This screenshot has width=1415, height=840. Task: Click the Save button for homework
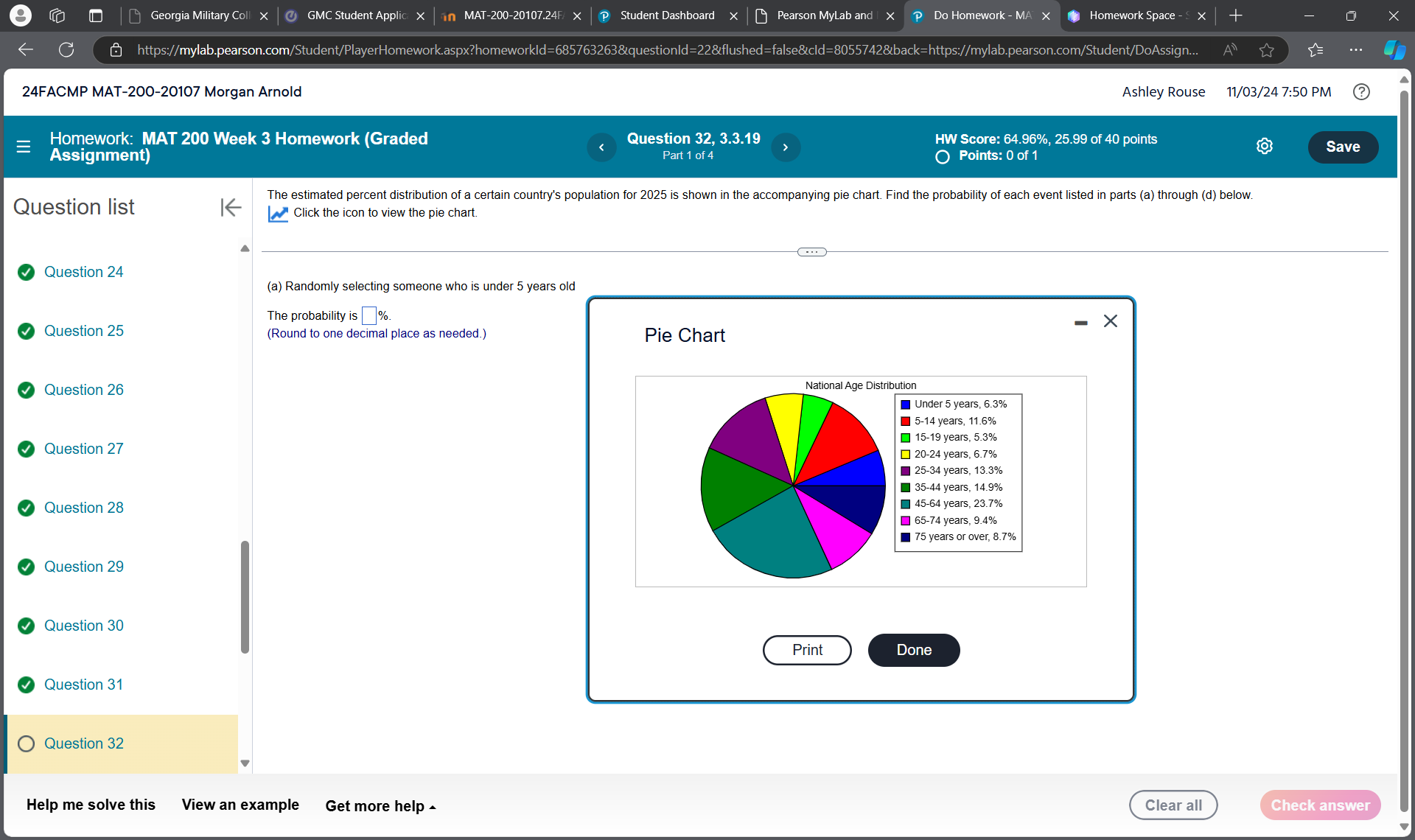(x=1341, y=147)
